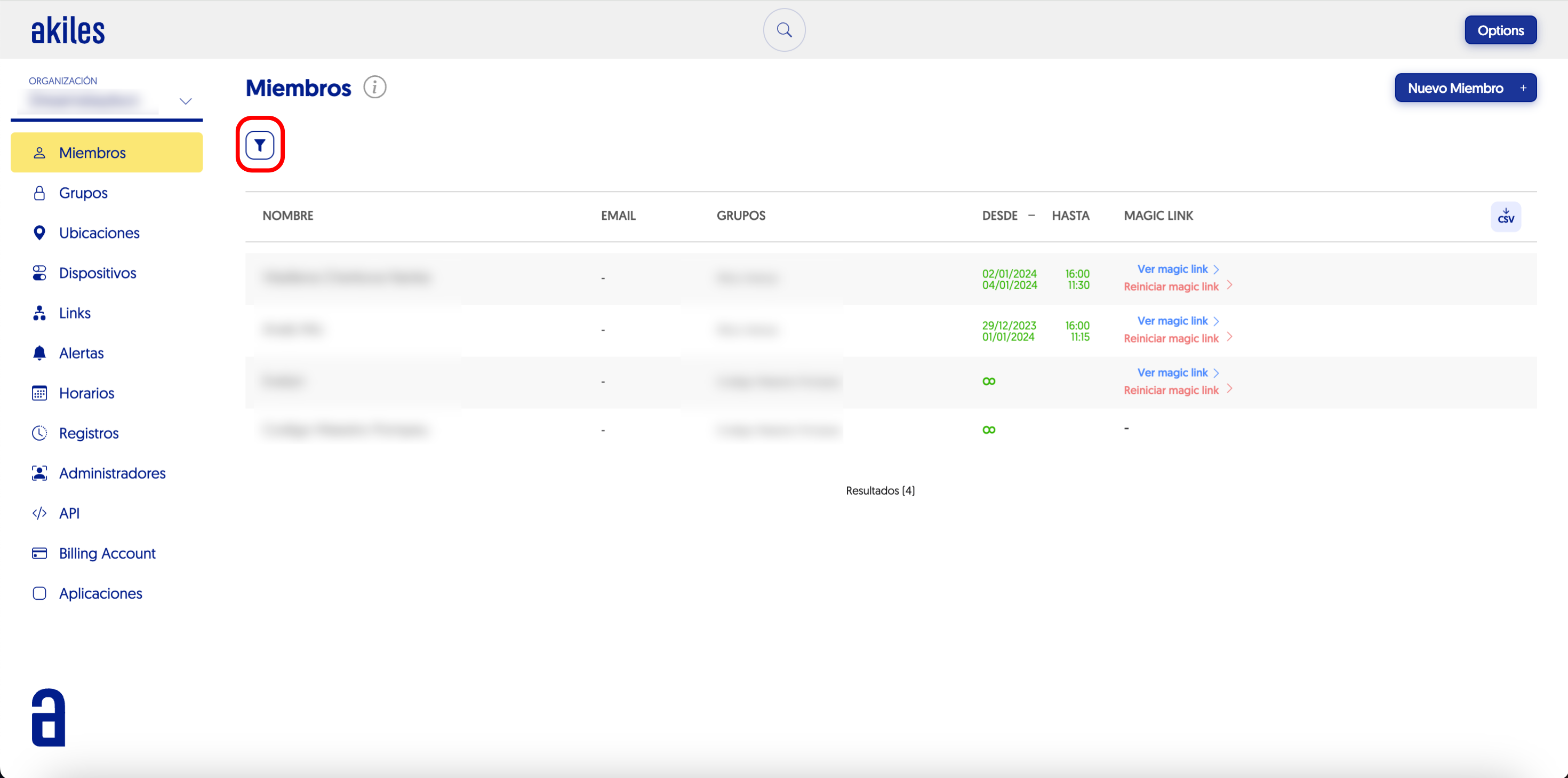Select Grupos menu item
Image resolution: width=1568 pixels, height=778 pixels.
pyautogui.click(x=83, y=193)
